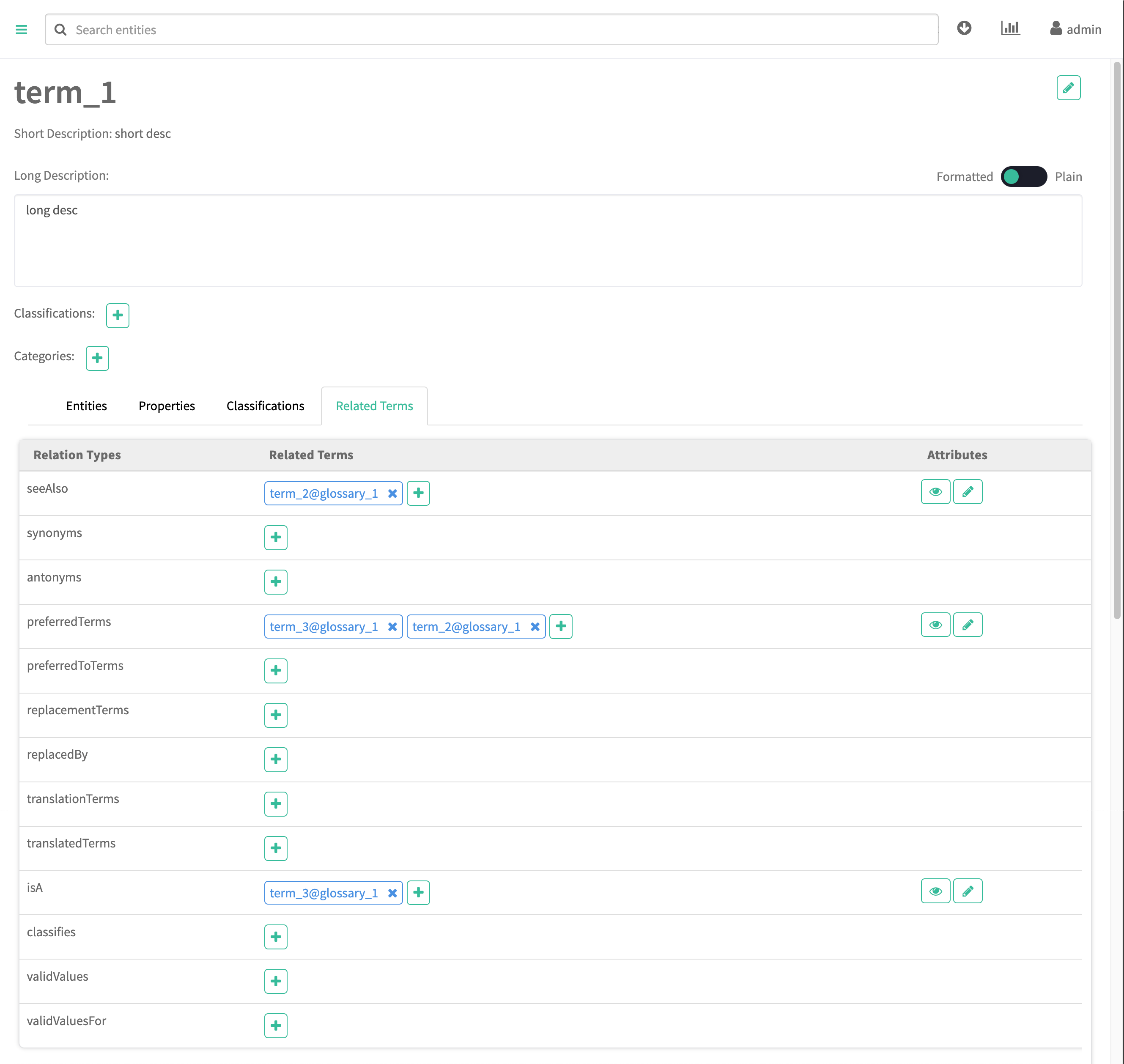View attributes of seeAlso relation
This screenshot has height=1064, width=1124.
click(x=935, y=492)
